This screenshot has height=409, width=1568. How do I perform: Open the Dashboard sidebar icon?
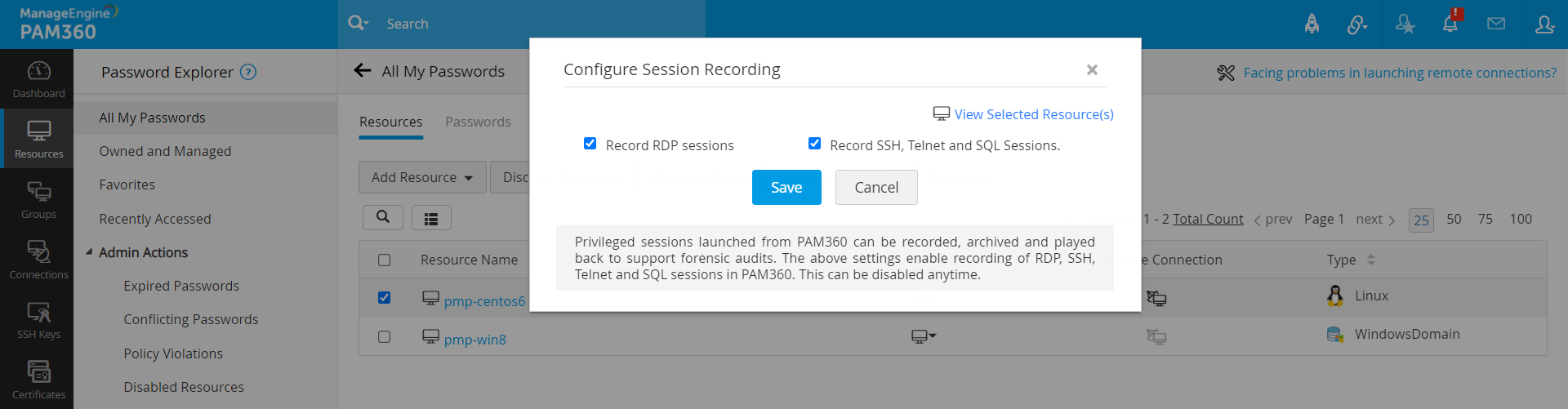click(x=38, y=79)
